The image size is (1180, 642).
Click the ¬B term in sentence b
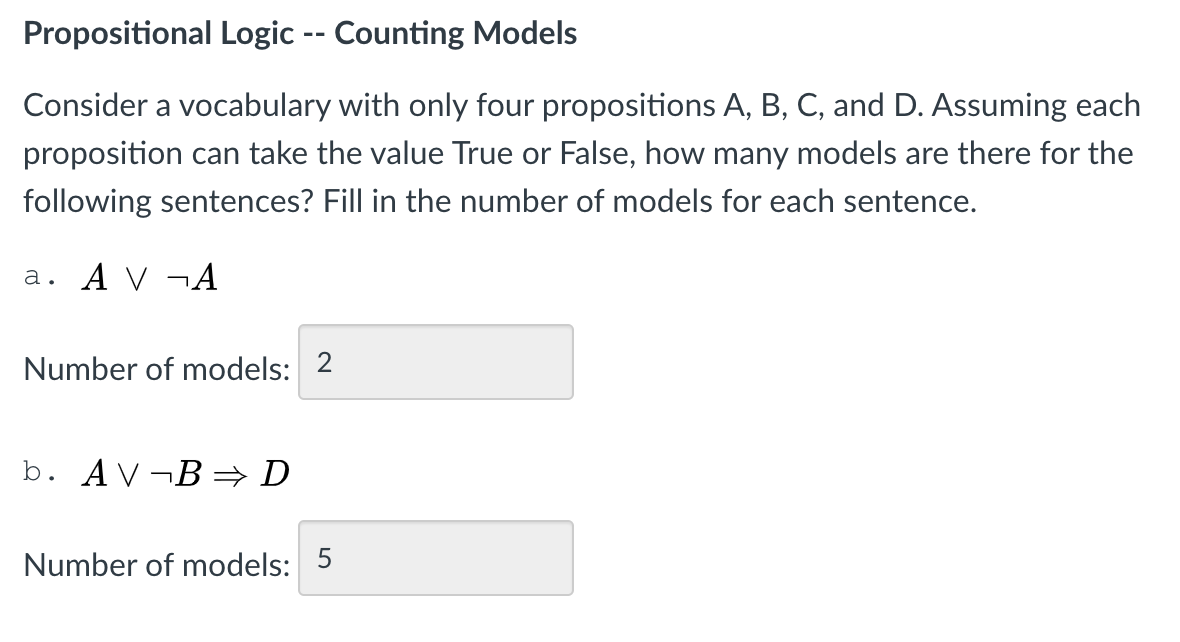176,473
